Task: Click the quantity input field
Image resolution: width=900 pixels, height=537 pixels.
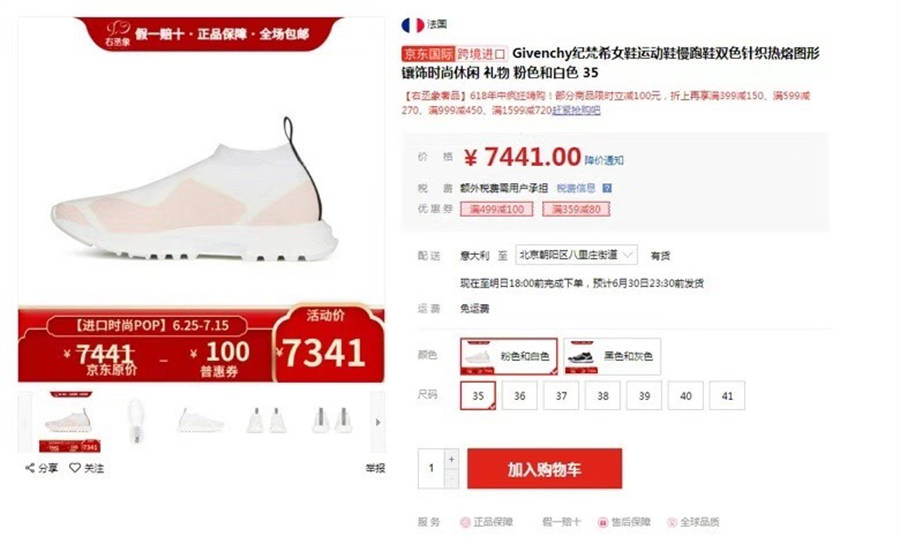Action: (431, 468)
